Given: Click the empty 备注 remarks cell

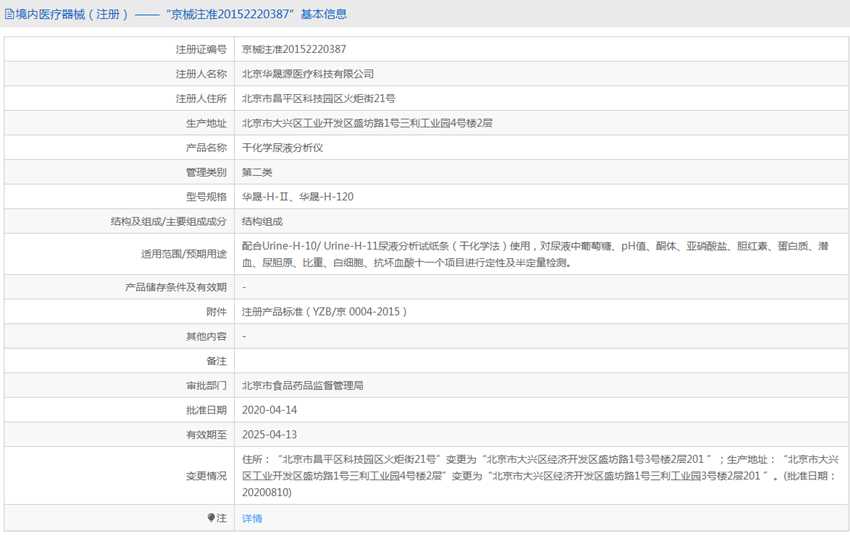Looking at the screenshot, I should tap(540, 361).
